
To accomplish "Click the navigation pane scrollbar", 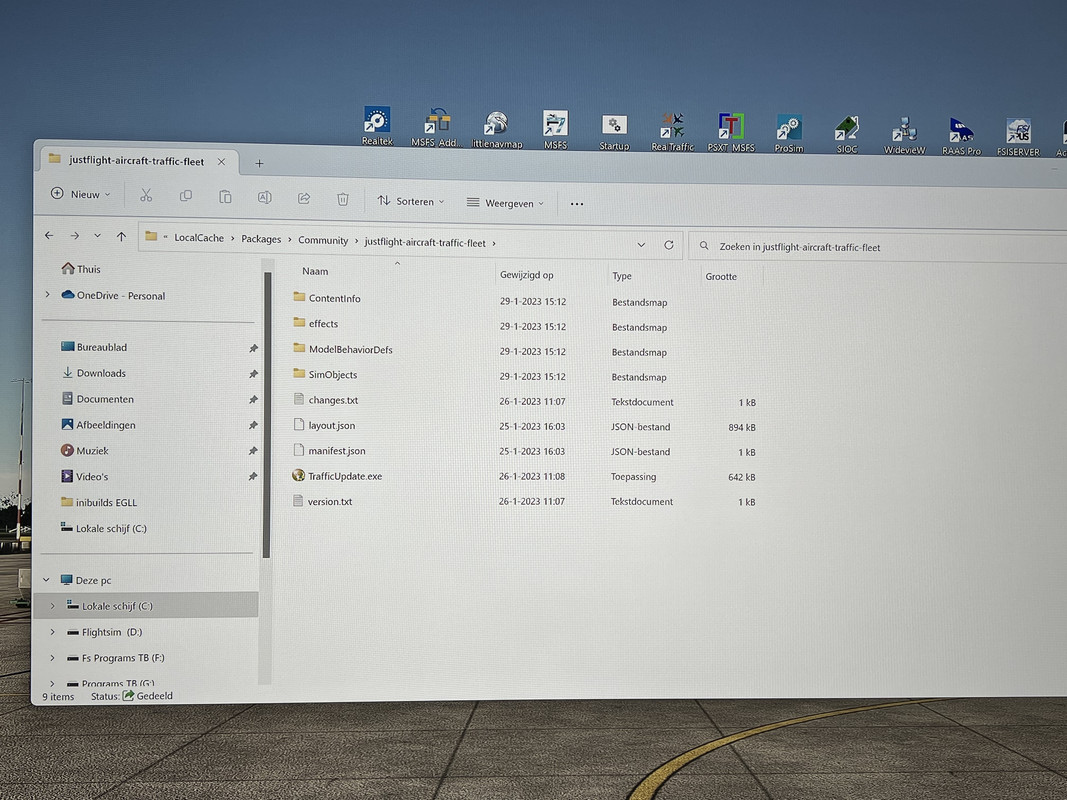I will pyautogui.click(x=267, y=415).
